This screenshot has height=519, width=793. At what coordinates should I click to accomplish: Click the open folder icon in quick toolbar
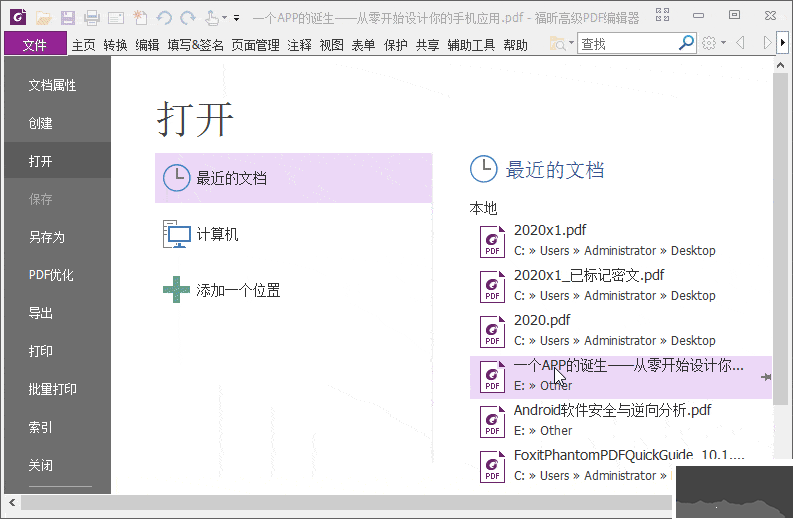coord(43,18)
